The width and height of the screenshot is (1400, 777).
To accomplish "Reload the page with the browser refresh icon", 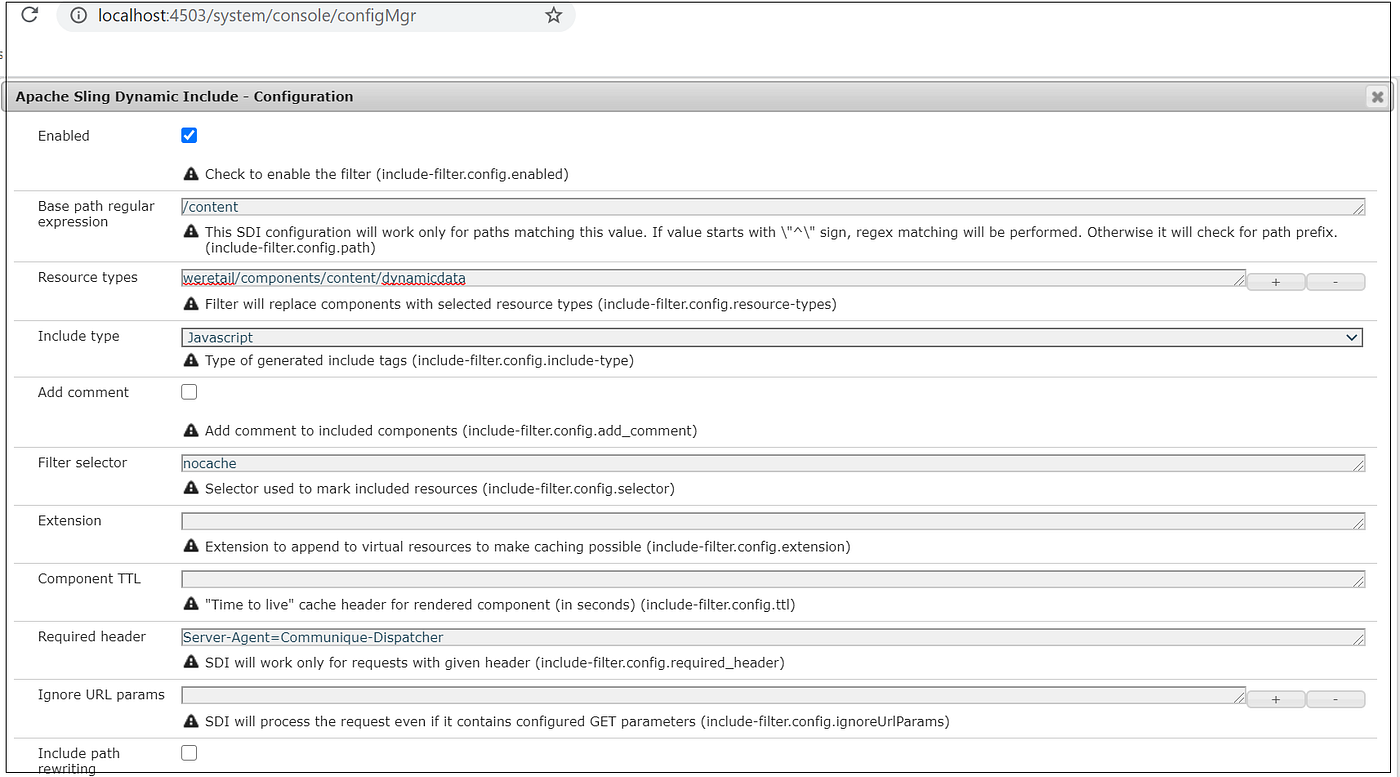I will (30, 15).
